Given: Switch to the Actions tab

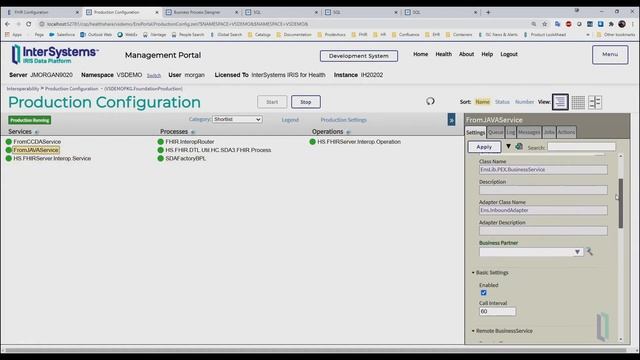Looking at the screenshot, I should [566, 132].
